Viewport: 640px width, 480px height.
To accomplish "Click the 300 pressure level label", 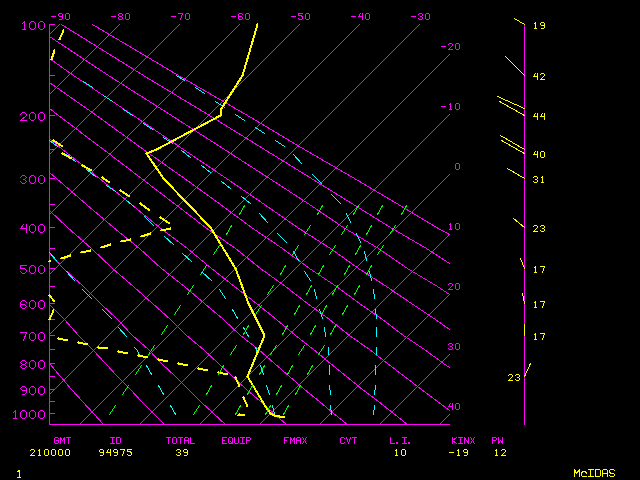I will (33, 179).
